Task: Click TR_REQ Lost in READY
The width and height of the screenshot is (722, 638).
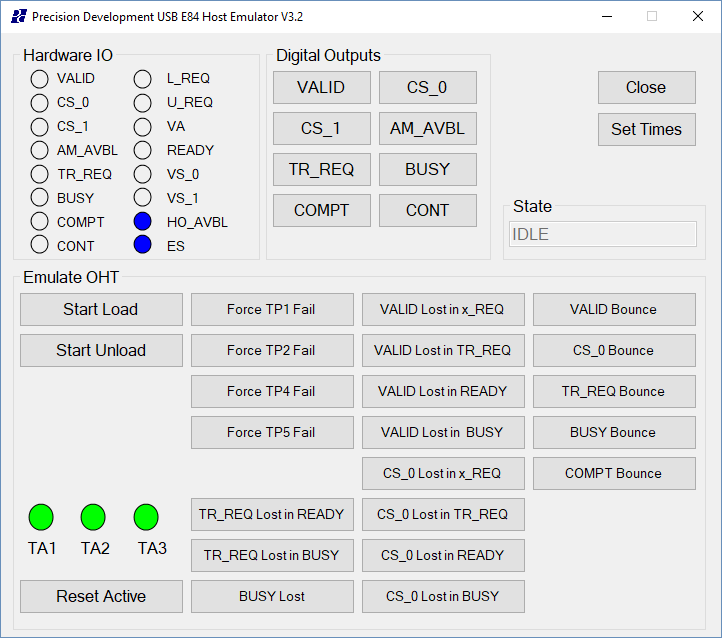Action: [x=272, y=514]
